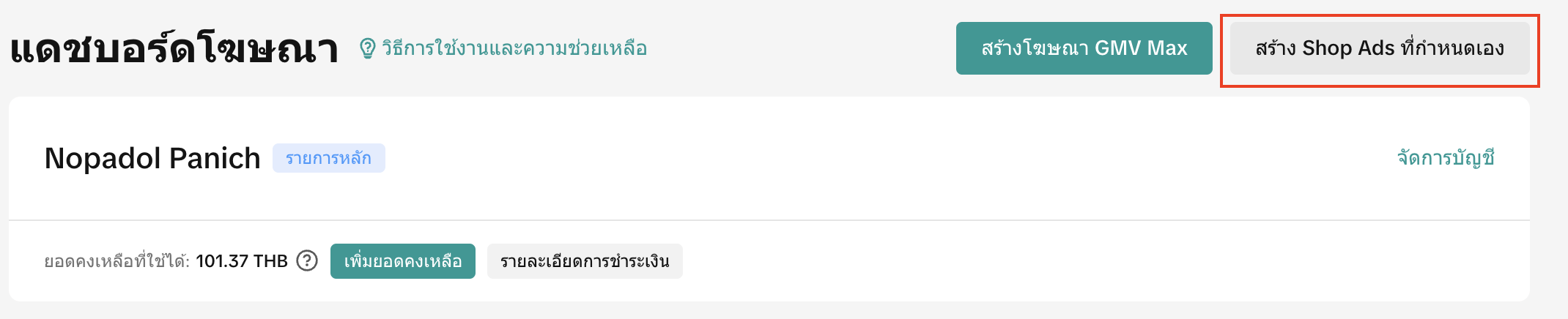Open the จัดการบัญชี link

point(1446,158)
